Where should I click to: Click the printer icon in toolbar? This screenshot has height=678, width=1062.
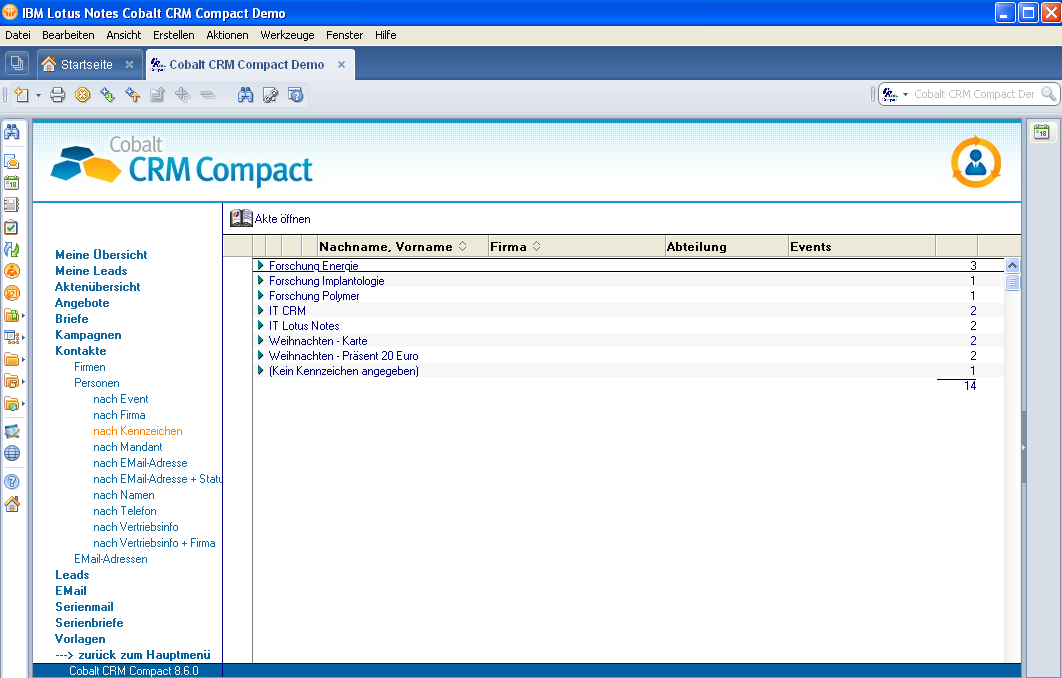tap(58, 95)
